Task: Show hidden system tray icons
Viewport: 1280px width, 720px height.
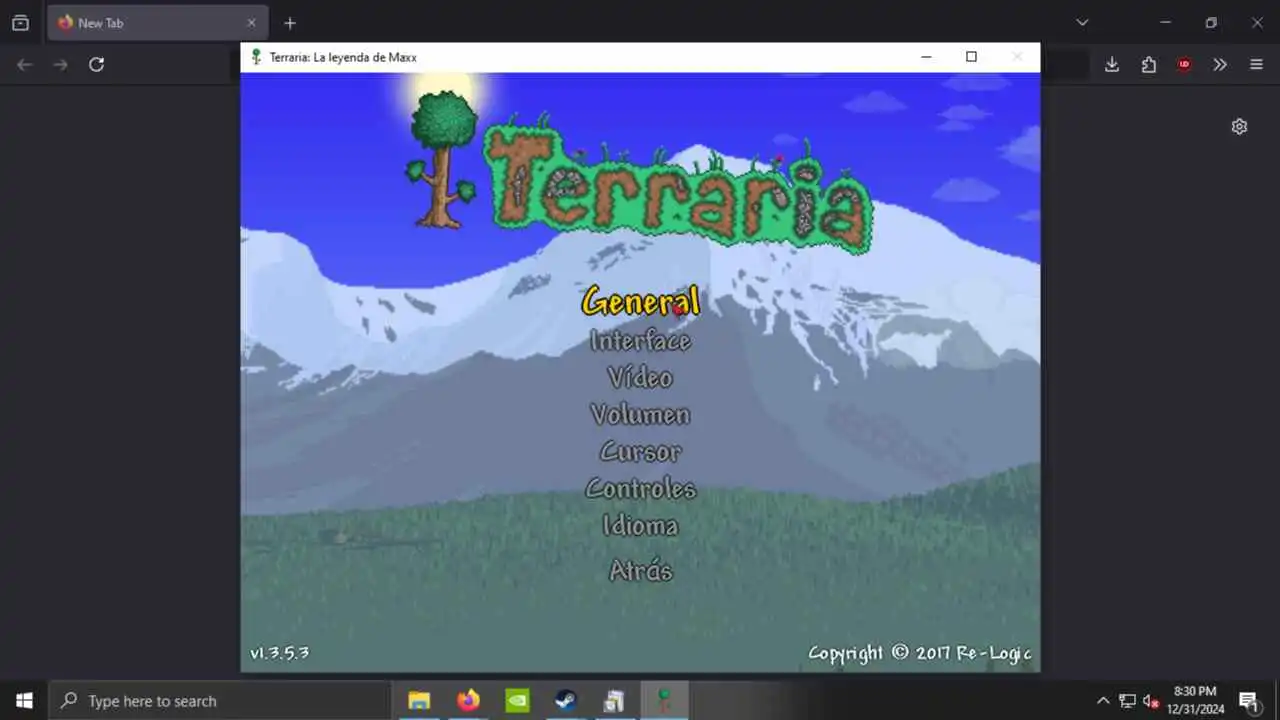Action: 1103,701
